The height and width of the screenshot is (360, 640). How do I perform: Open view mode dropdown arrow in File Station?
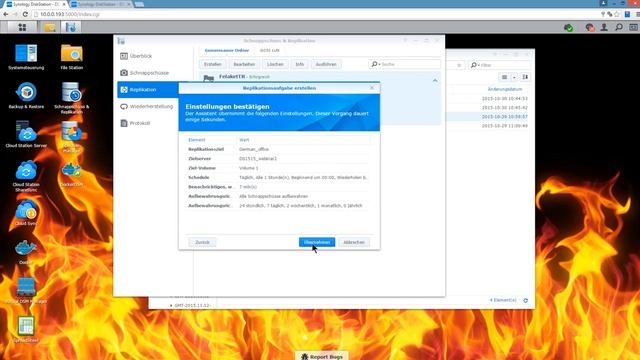(x=514, y=77)
